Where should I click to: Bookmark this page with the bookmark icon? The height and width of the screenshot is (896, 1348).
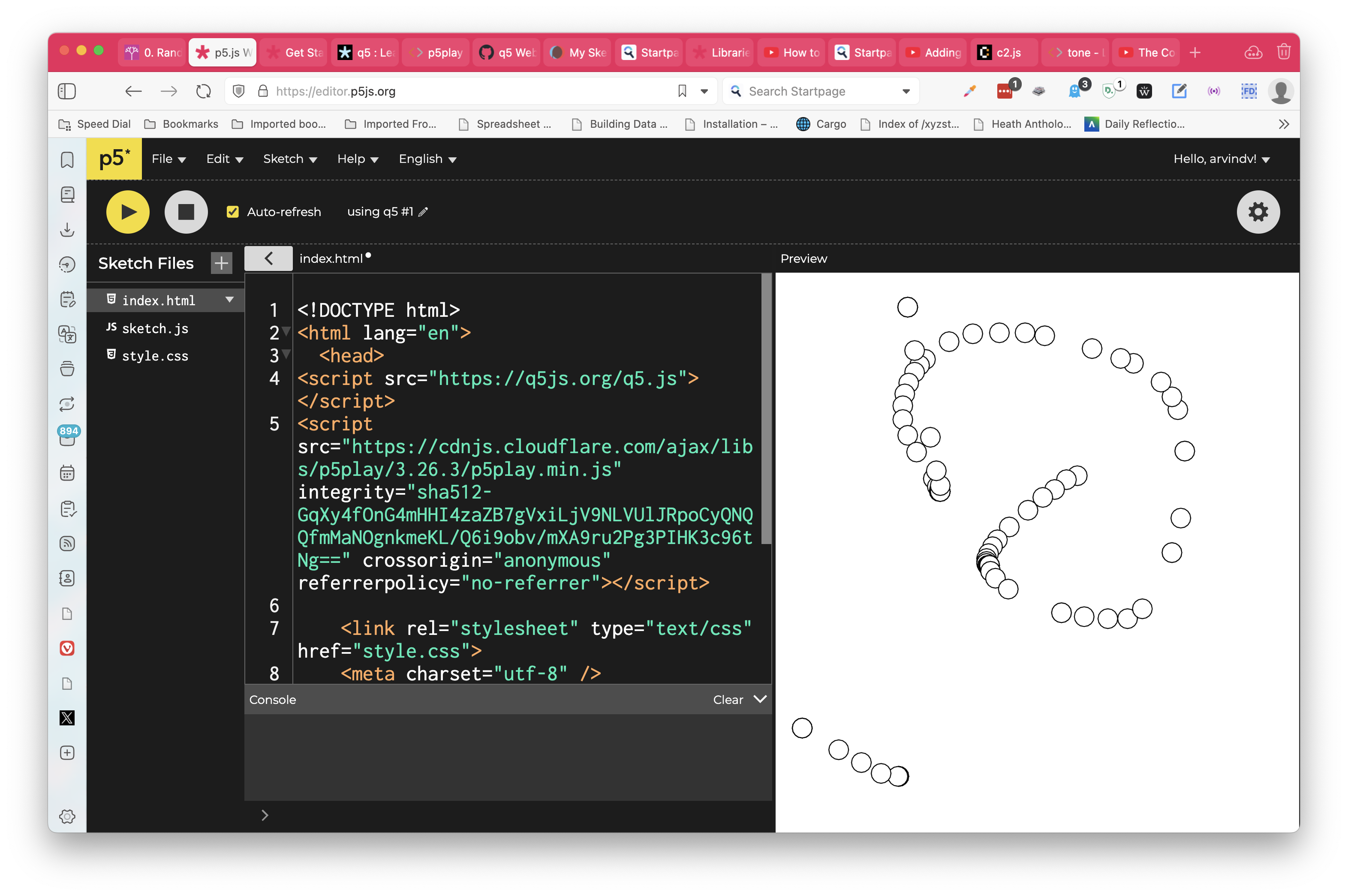[x=682, y=91]
